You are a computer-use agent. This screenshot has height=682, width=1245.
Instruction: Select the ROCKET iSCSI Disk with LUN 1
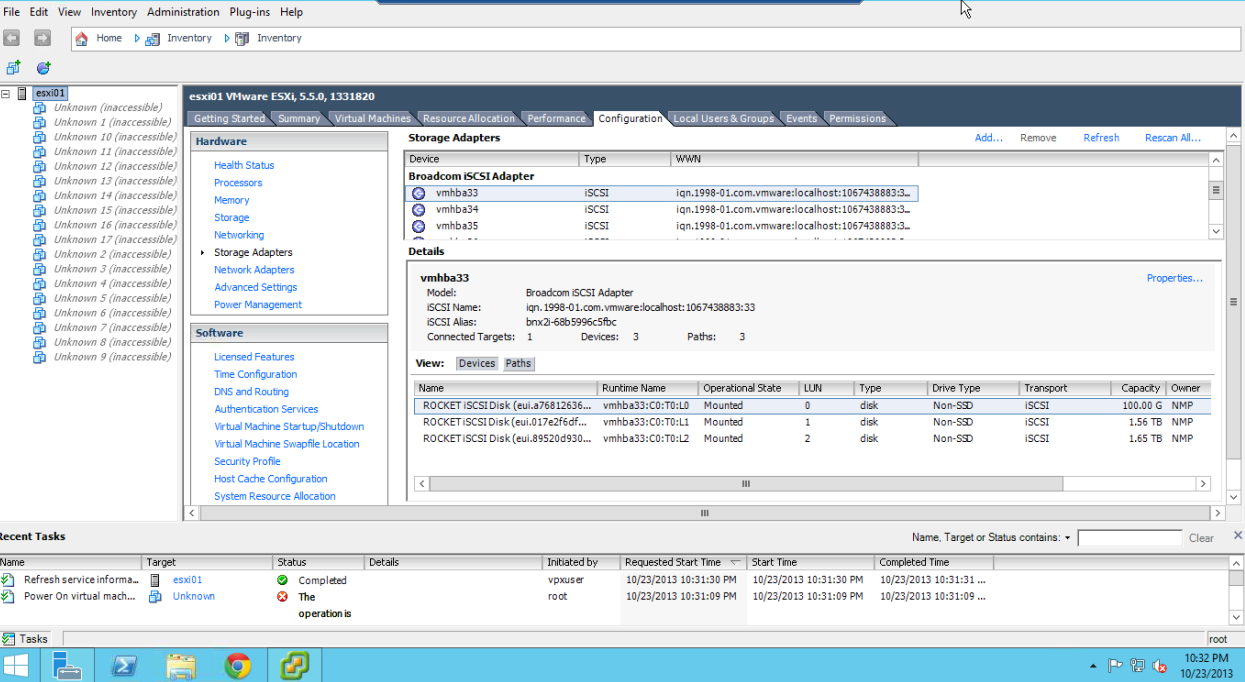[x=811, y=422]
